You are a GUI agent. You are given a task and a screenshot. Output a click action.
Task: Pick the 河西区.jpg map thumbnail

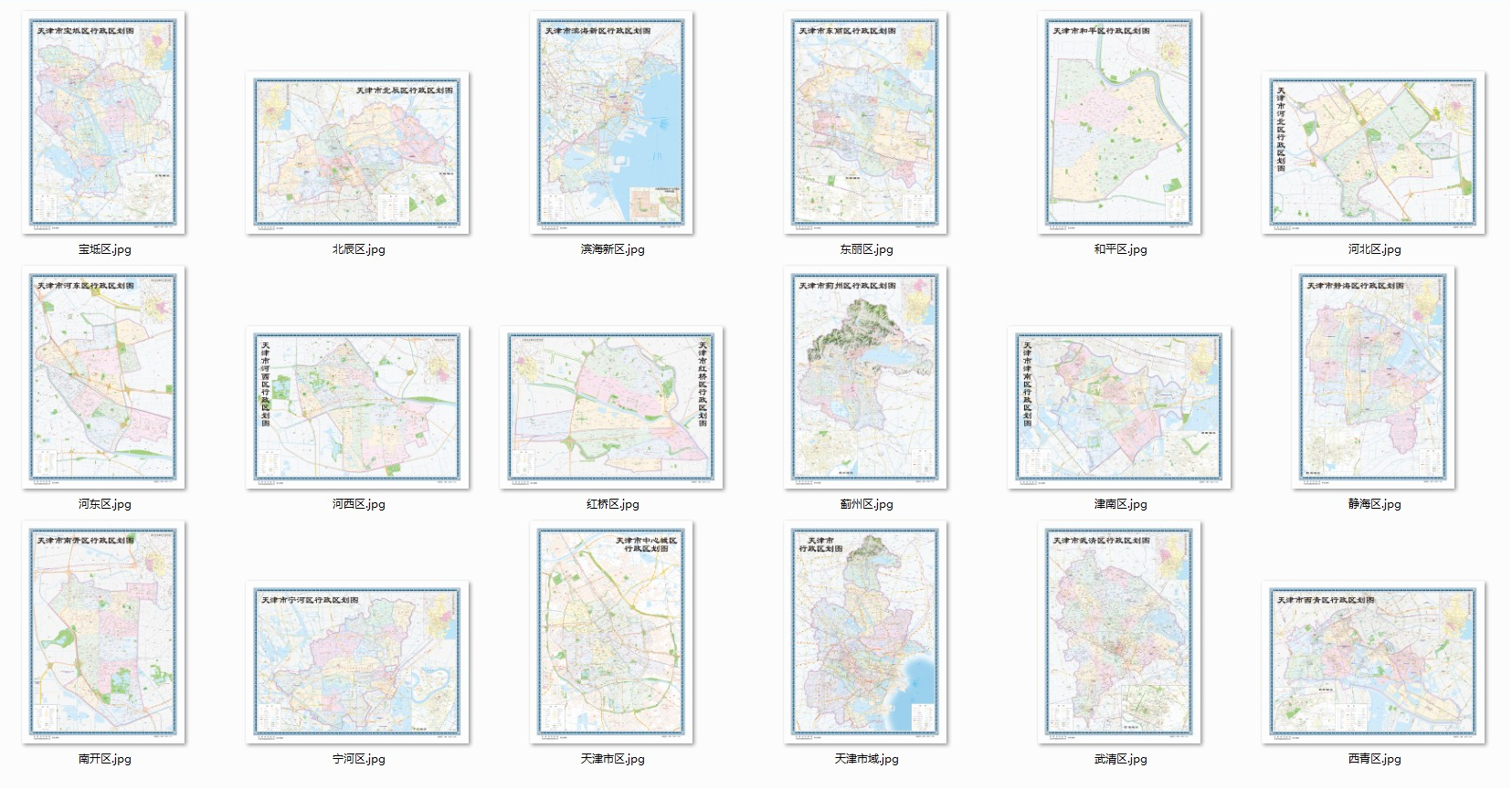pos(357,407)
